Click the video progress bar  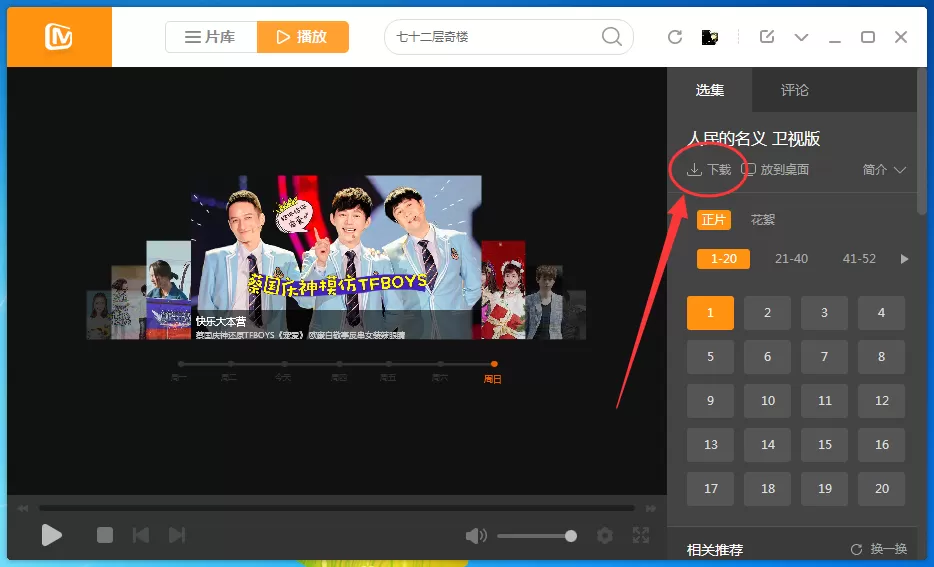point(337,508)
